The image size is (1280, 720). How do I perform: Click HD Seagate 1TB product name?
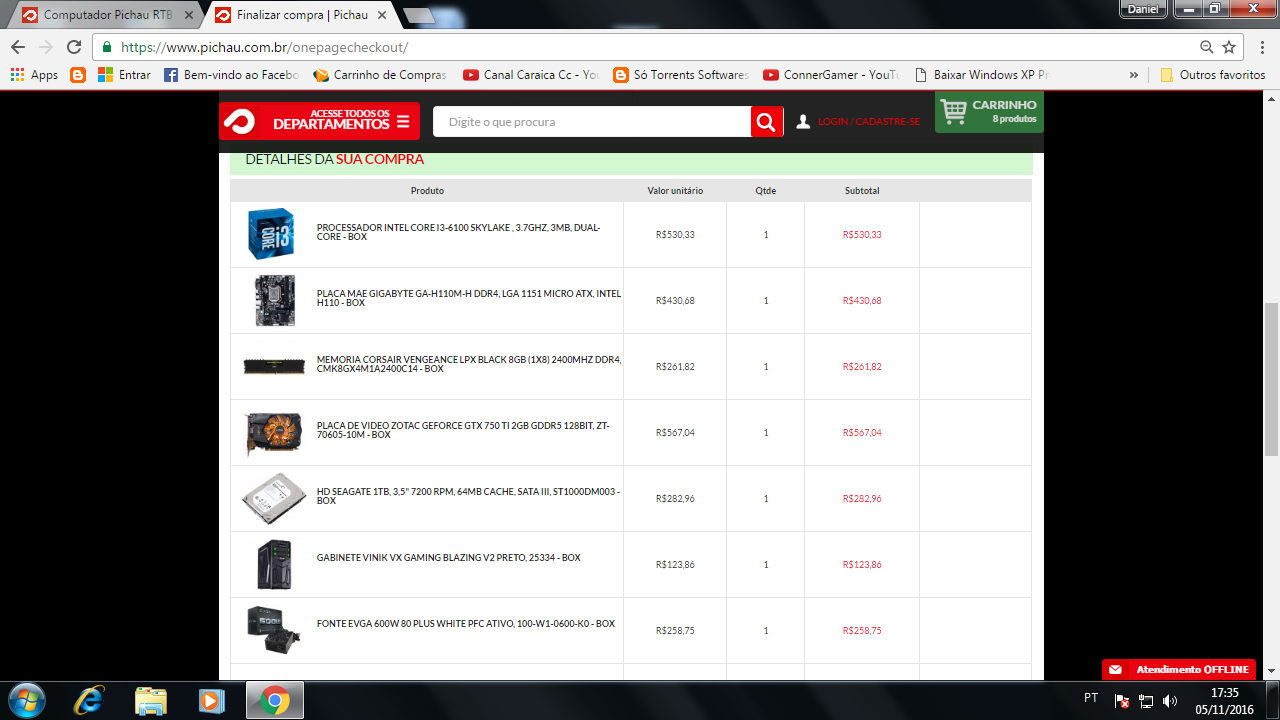[x=468, y=496]
